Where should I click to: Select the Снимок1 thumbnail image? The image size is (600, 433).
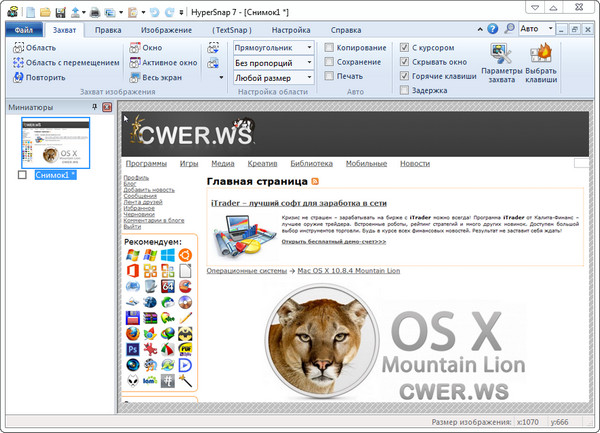55,143
